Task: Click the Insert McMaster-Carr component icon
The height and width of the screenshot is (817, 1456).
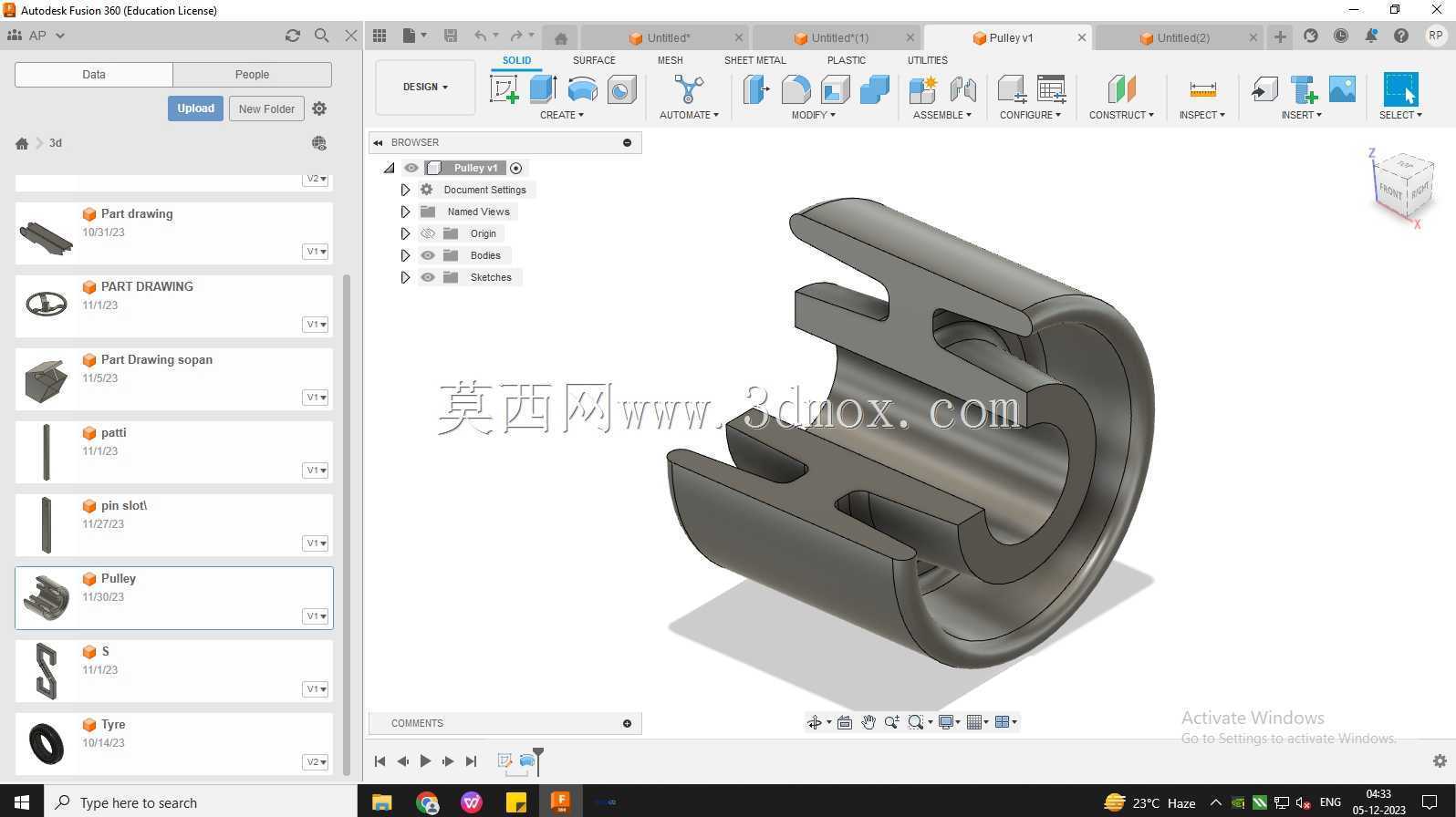Action: pos(1304,89)
